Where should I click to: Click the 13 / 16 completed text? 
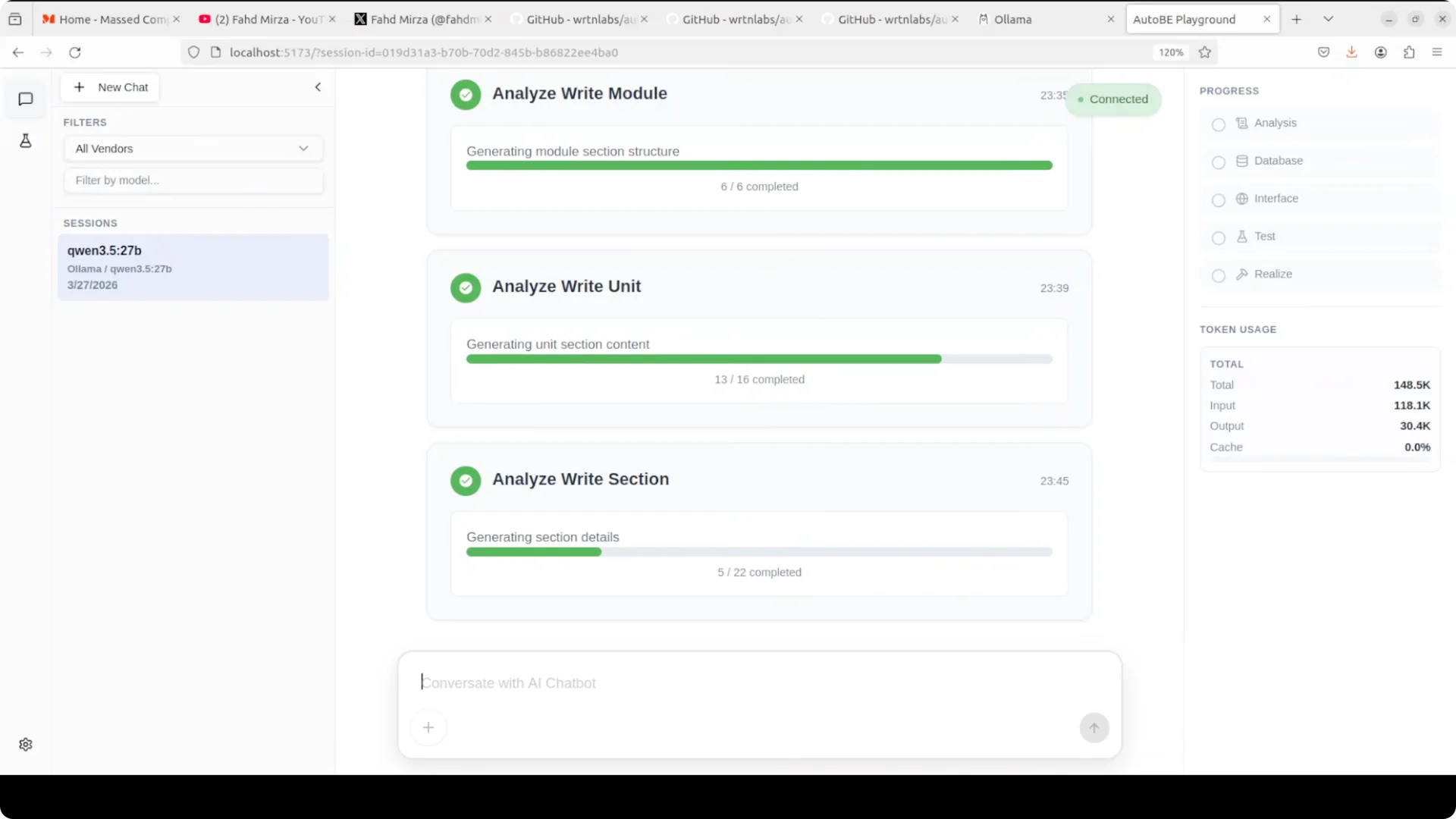[759, 380]
